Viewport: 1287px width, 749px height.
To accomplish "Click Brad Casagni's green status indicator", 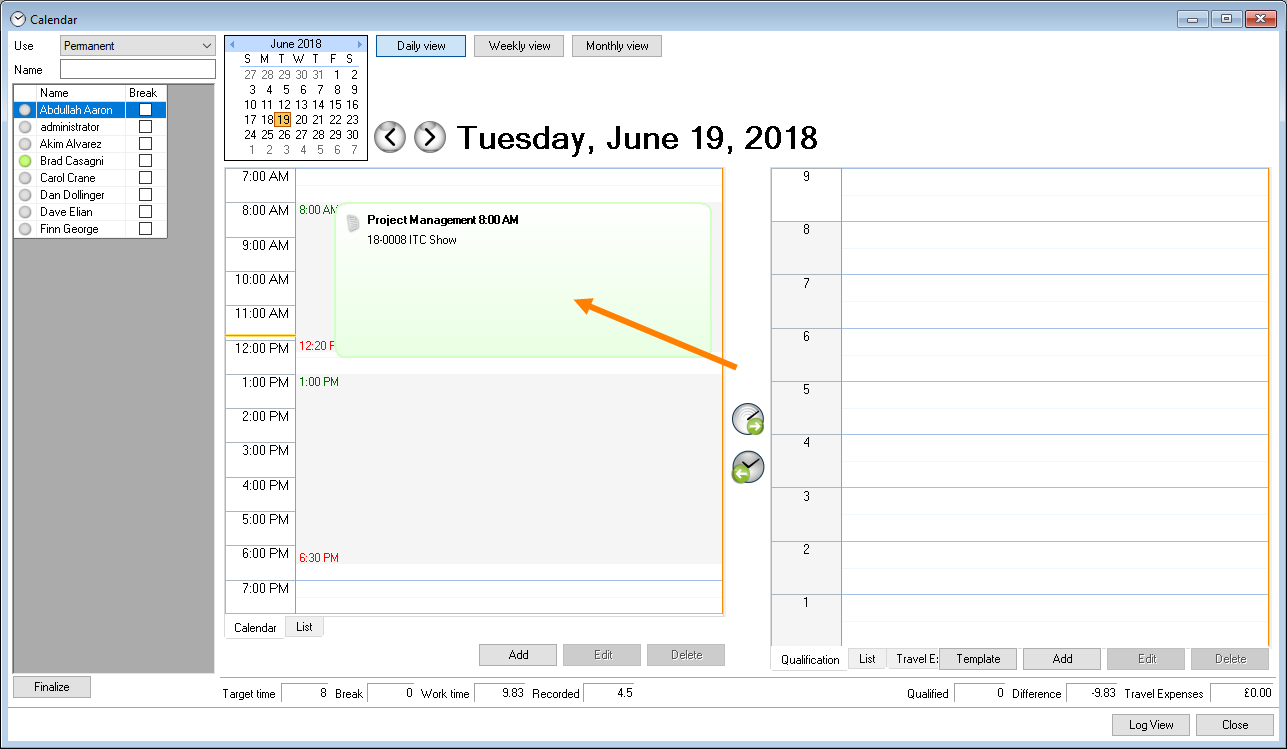I will (25, 161).
